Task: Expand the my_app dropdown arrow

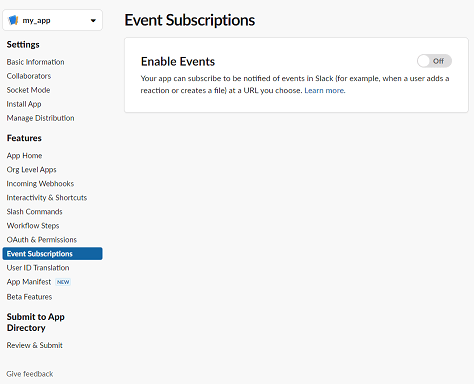Action: [x=93, y=21]
